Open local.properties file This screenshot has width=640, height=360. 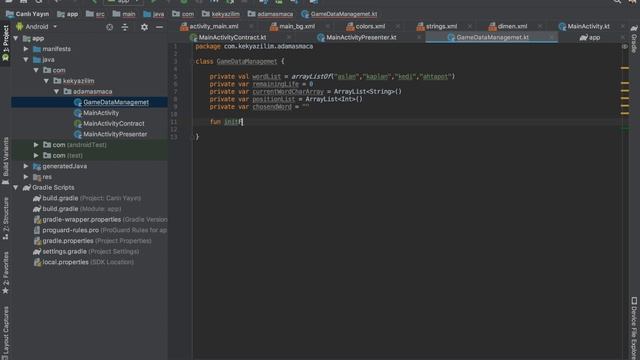[x=84, y=262]
